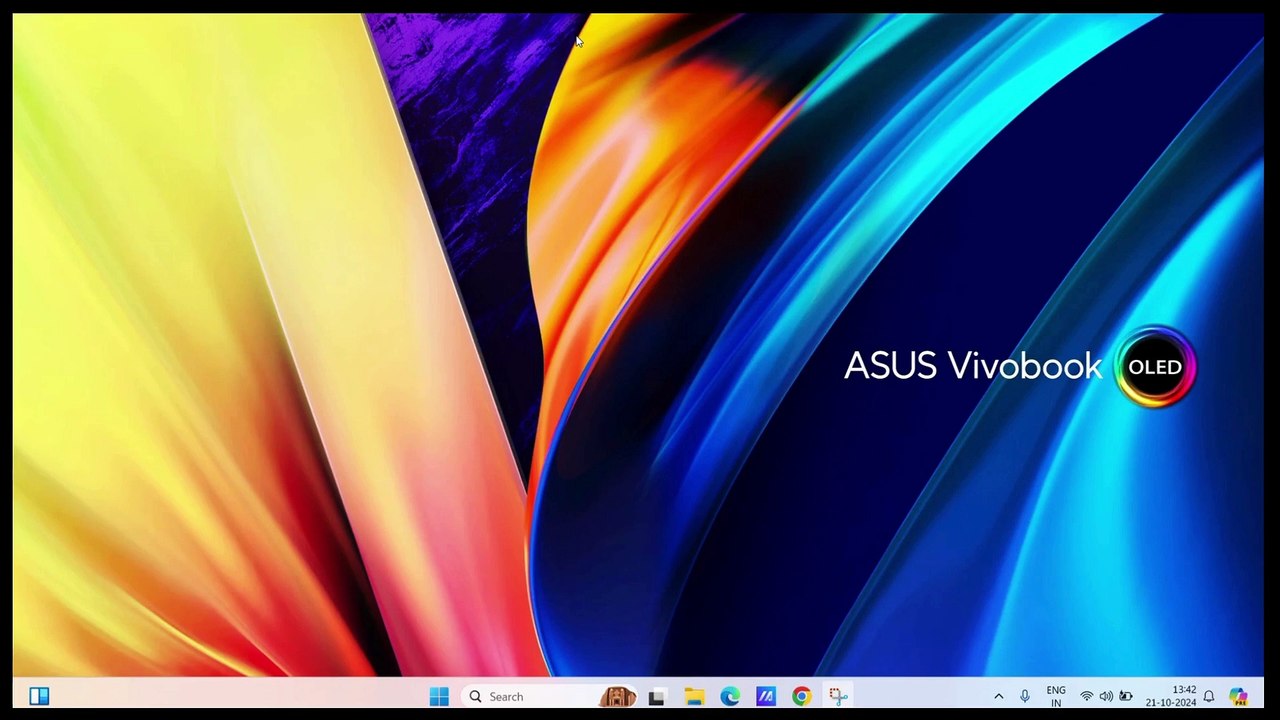Open the Wi-Fi network flyout

tap(1087, 697)
